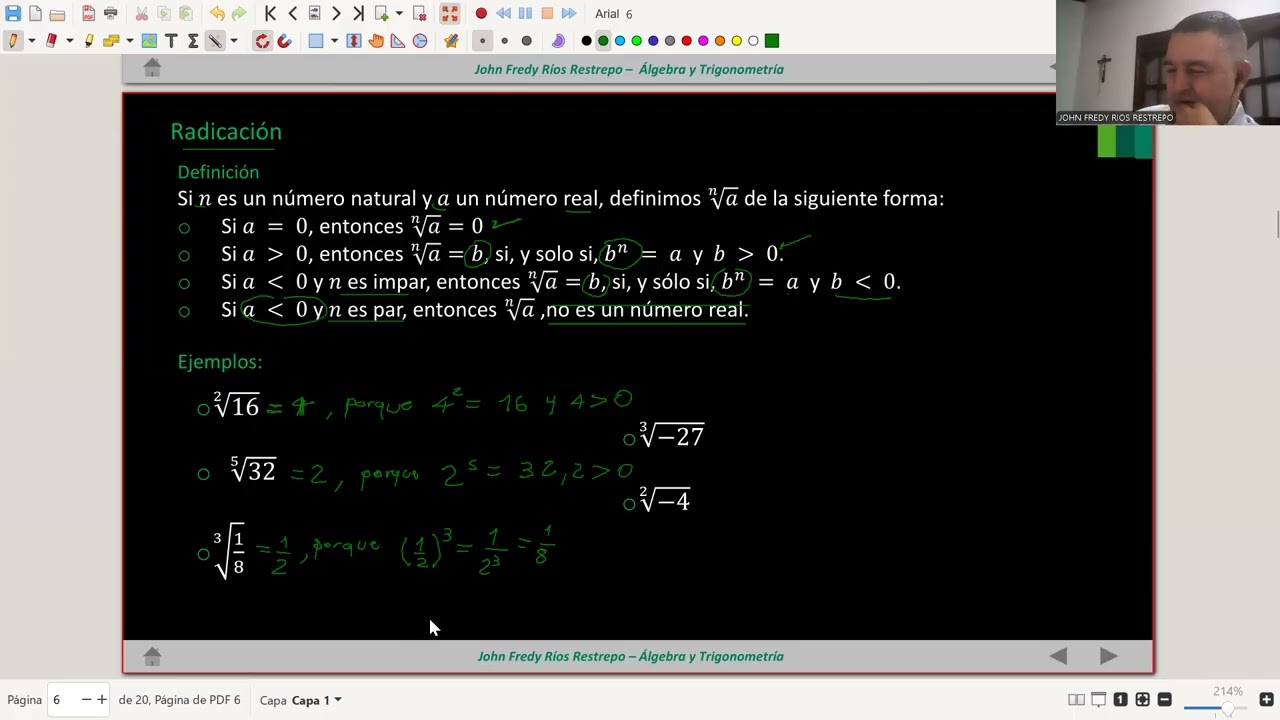
Task: Delete the current page
Action: 419,14
